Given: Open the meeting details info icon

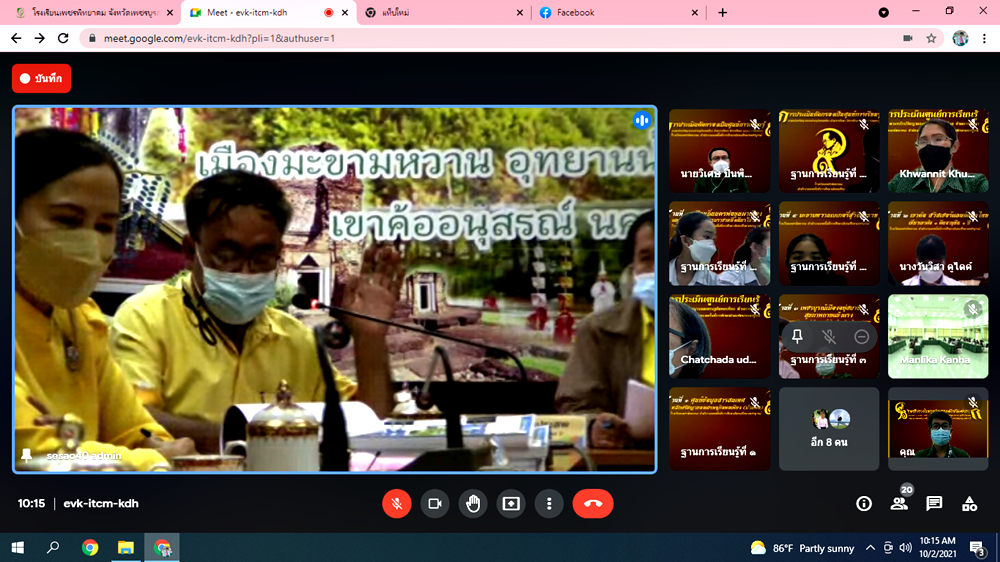Looking at the screenshot, I should pyautogui.click(x=864, y=504).
